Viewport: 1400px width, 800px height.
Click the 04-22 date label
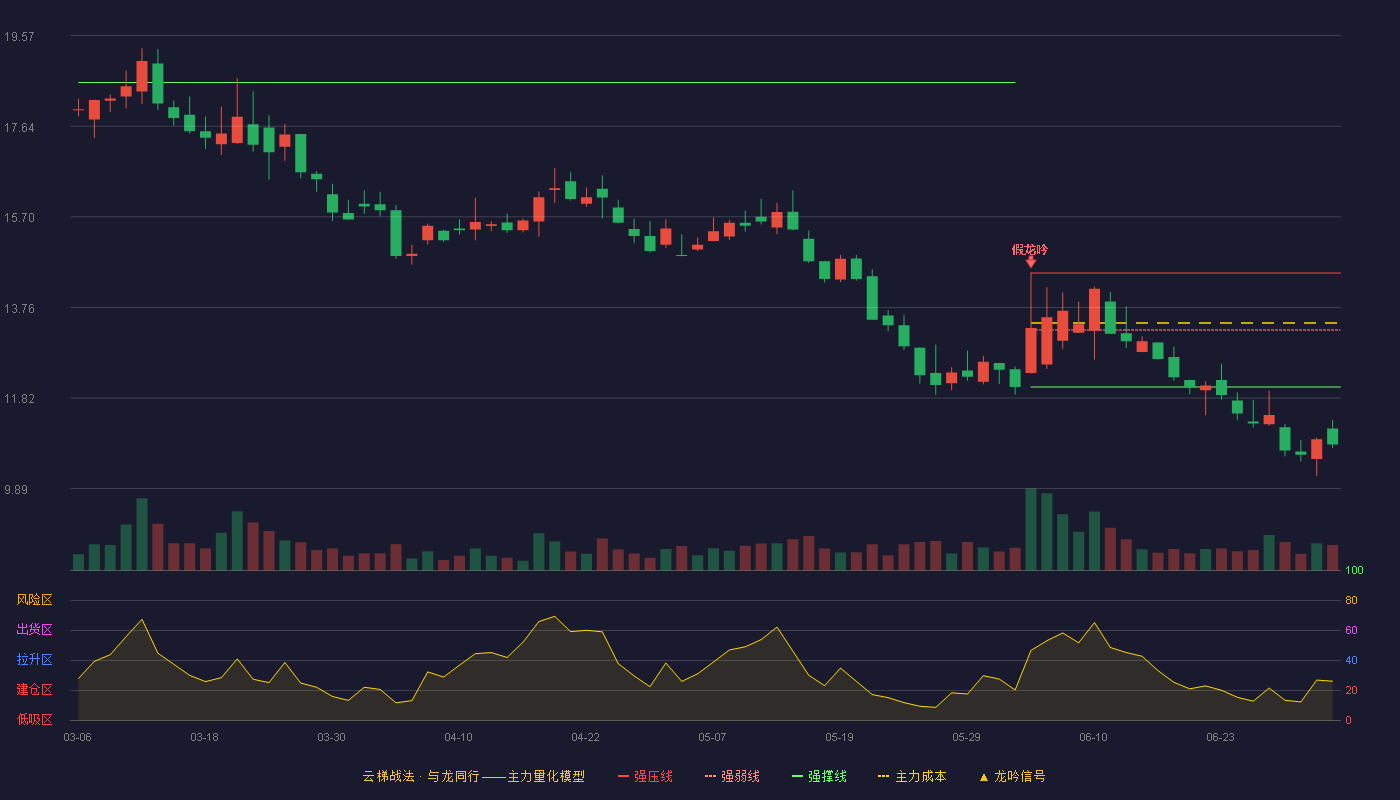click(585, 737)
